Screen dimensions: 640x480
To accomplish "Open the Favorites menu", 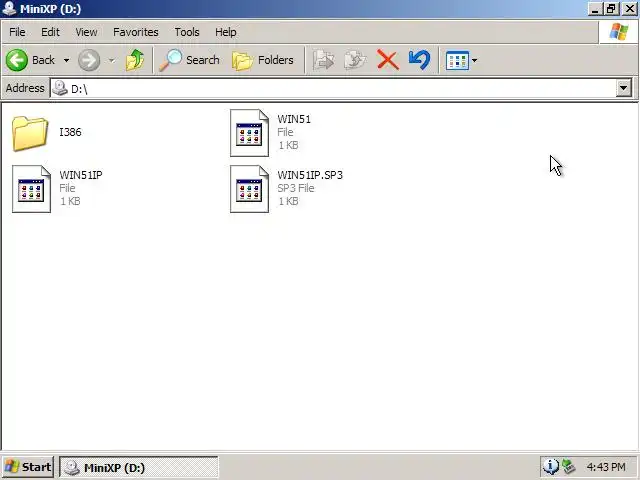I will 136,32.
